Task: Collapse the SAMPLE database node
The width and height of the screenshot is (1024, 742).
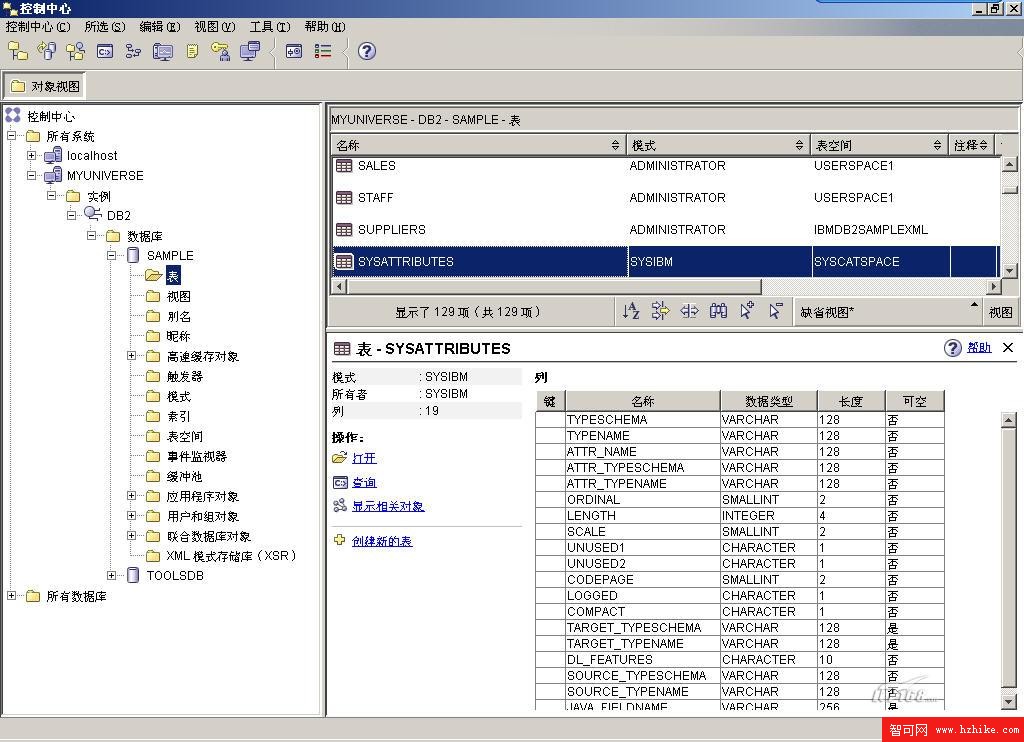Action: (112, 255)
